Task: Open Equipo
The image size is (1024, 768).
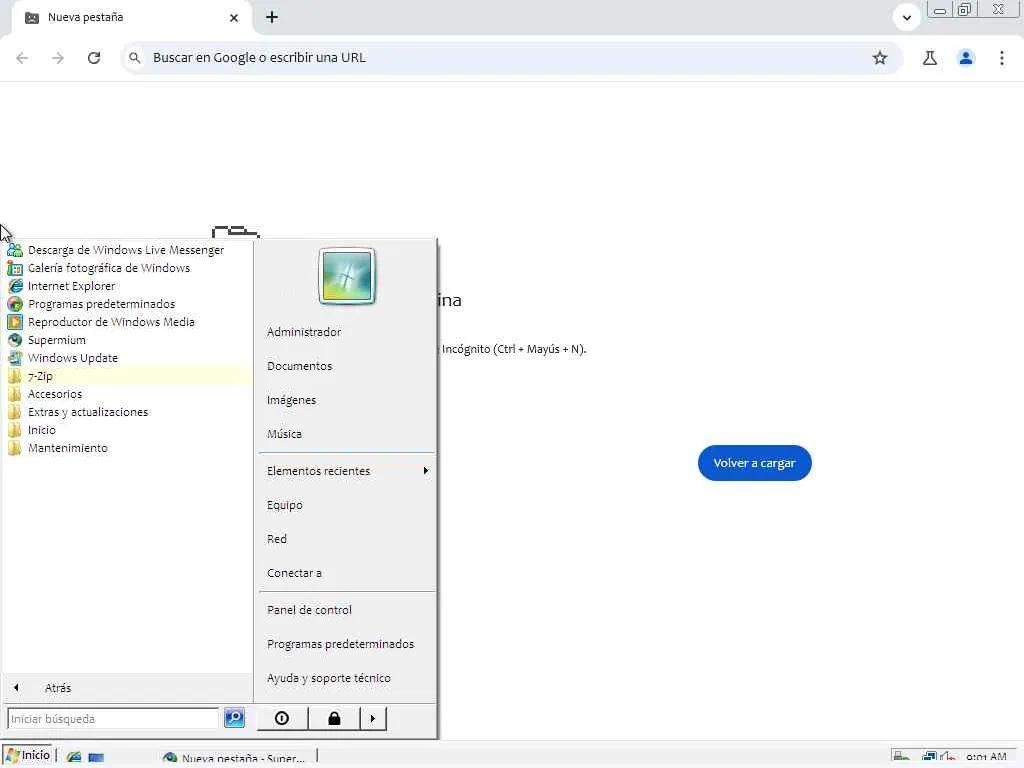Action: [285, 505]
